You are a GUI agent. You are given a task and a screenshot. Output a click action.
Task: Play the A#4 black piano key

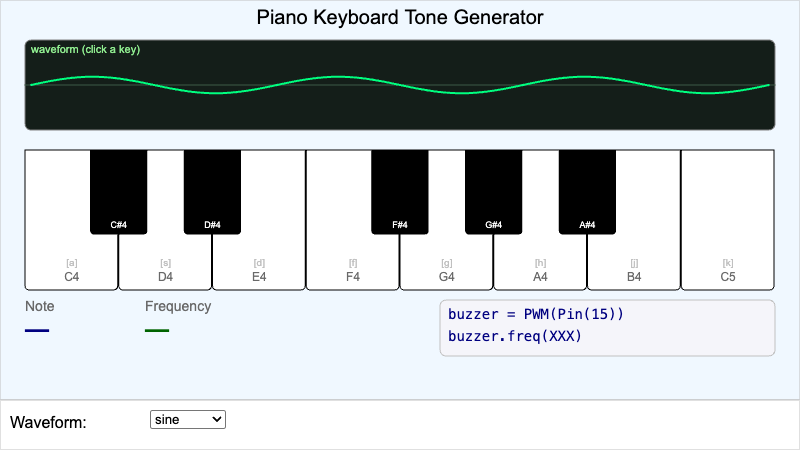click(587, 192)
